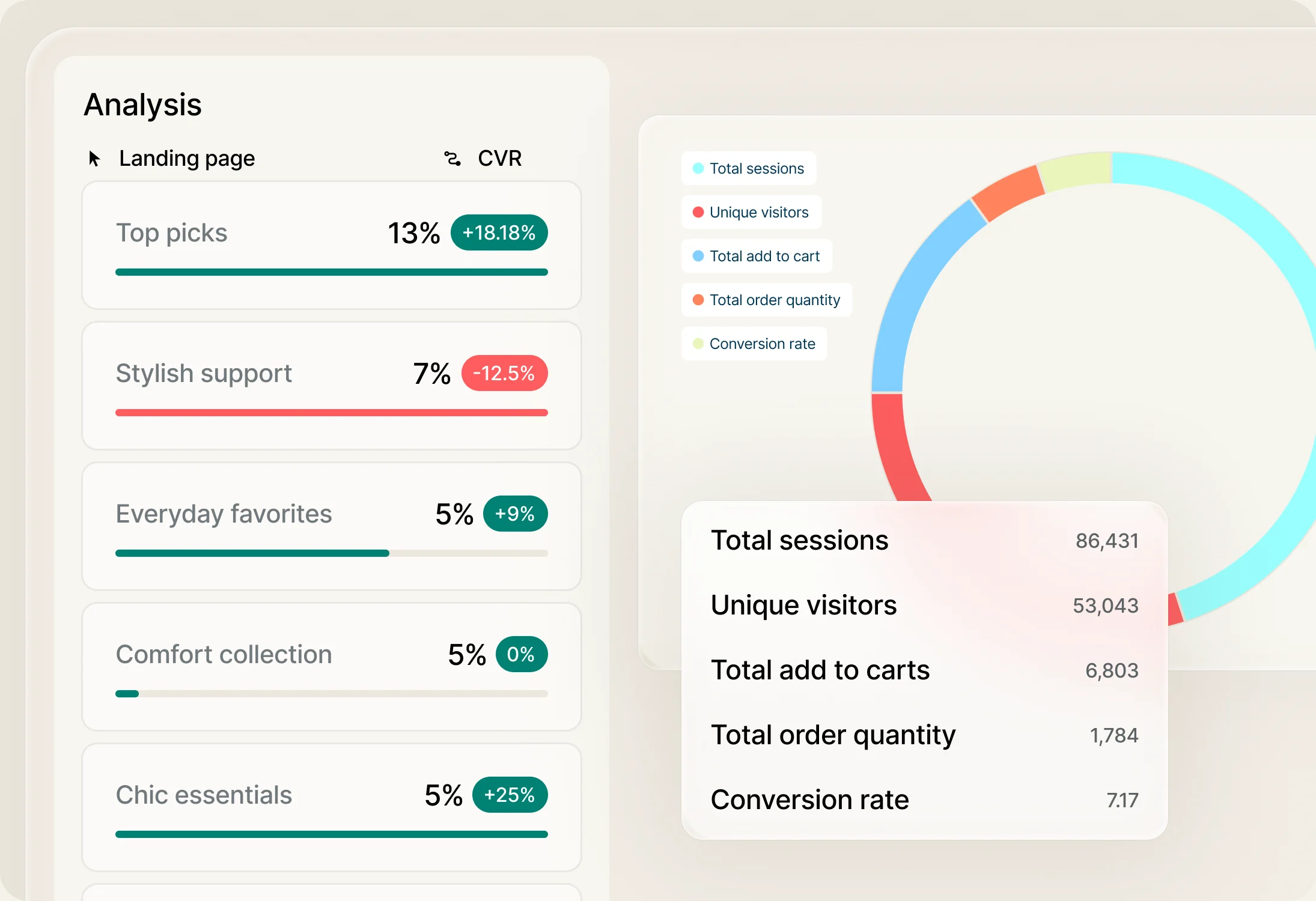Open the Top picks landing page card
Viewport: 1316px width, 901px height.
click(x=332, y=246)
